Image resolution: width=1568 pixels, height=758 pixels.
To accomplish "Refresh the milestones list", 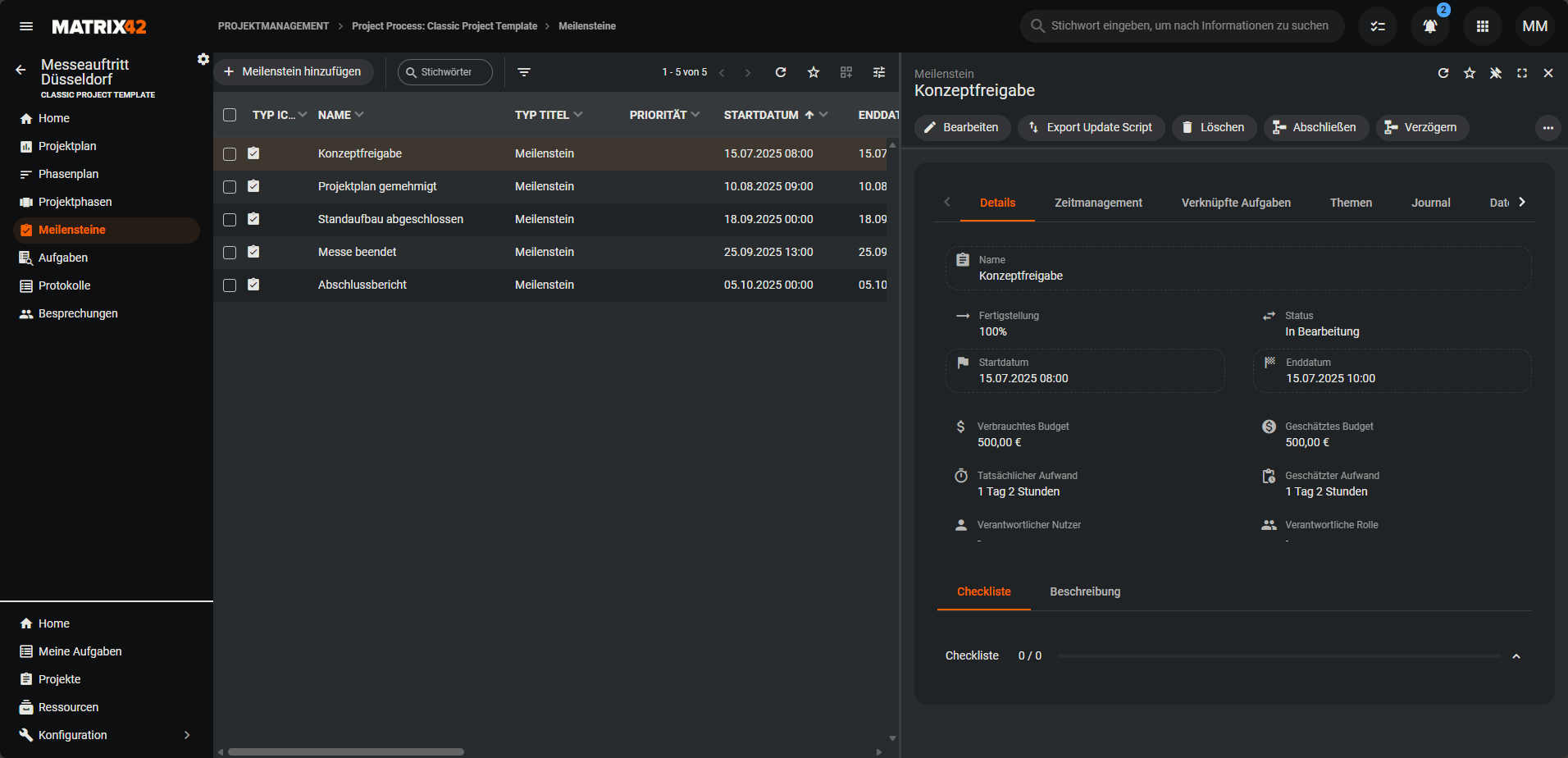I will coord(781,72).
